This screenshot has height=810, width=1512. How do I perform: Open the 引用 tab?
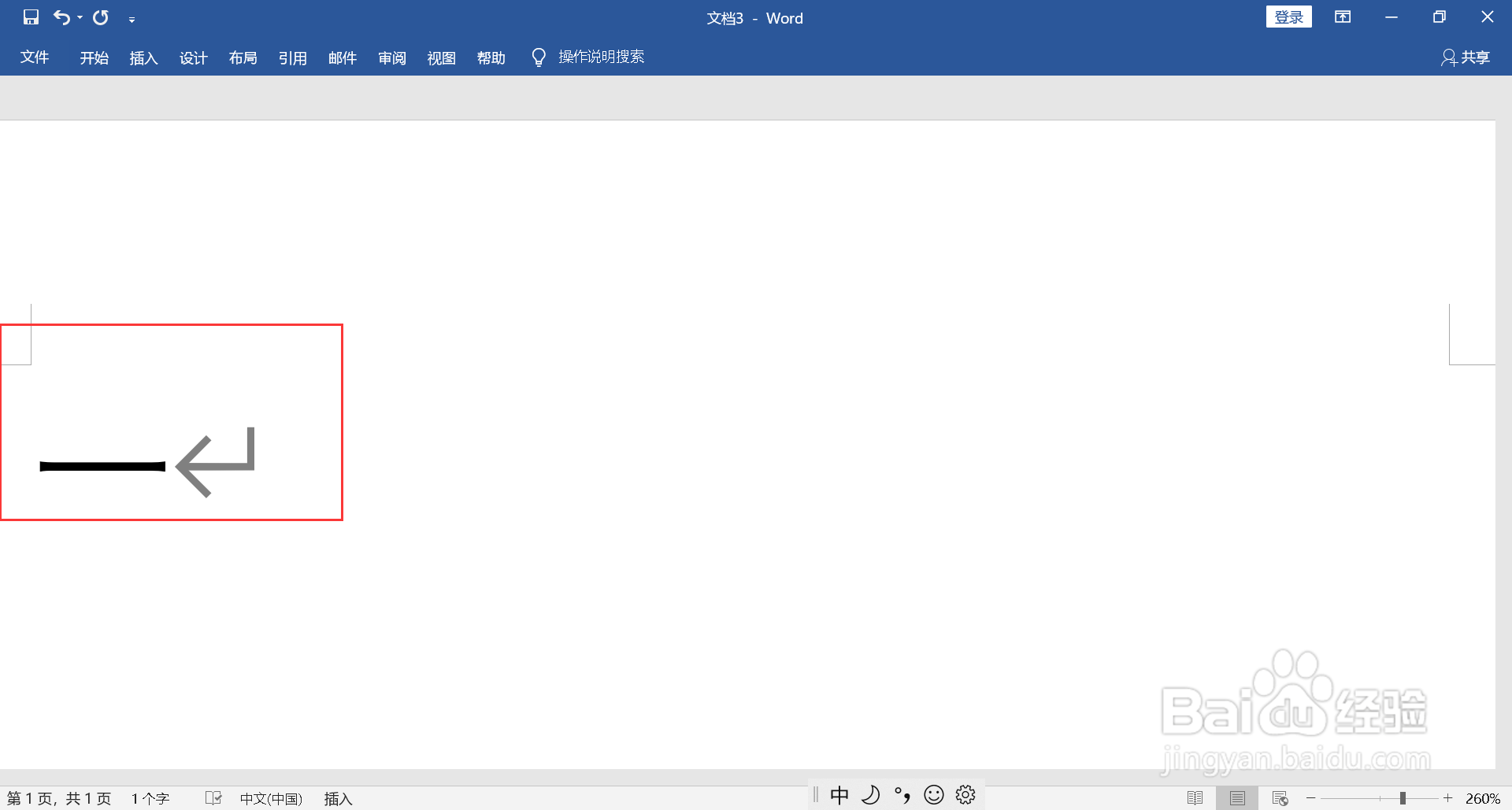pyautogui.click(x=292, y=57)
